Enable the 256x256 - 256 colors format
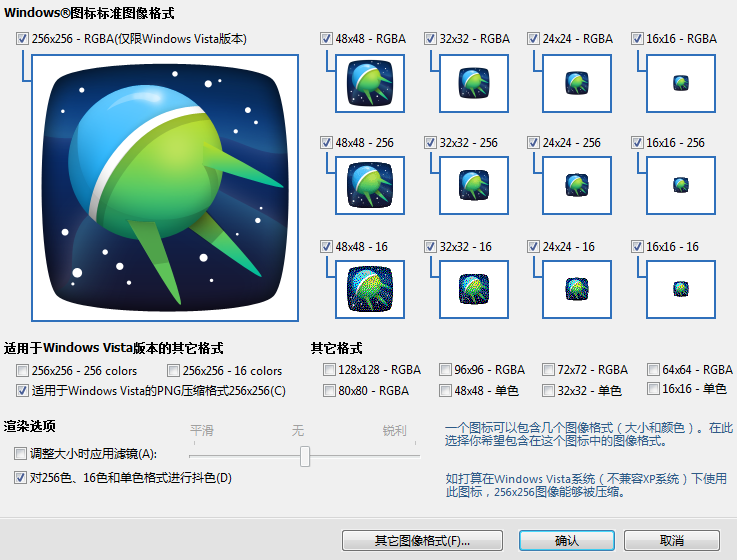This screenshot has width=737, height=560. 23,371
